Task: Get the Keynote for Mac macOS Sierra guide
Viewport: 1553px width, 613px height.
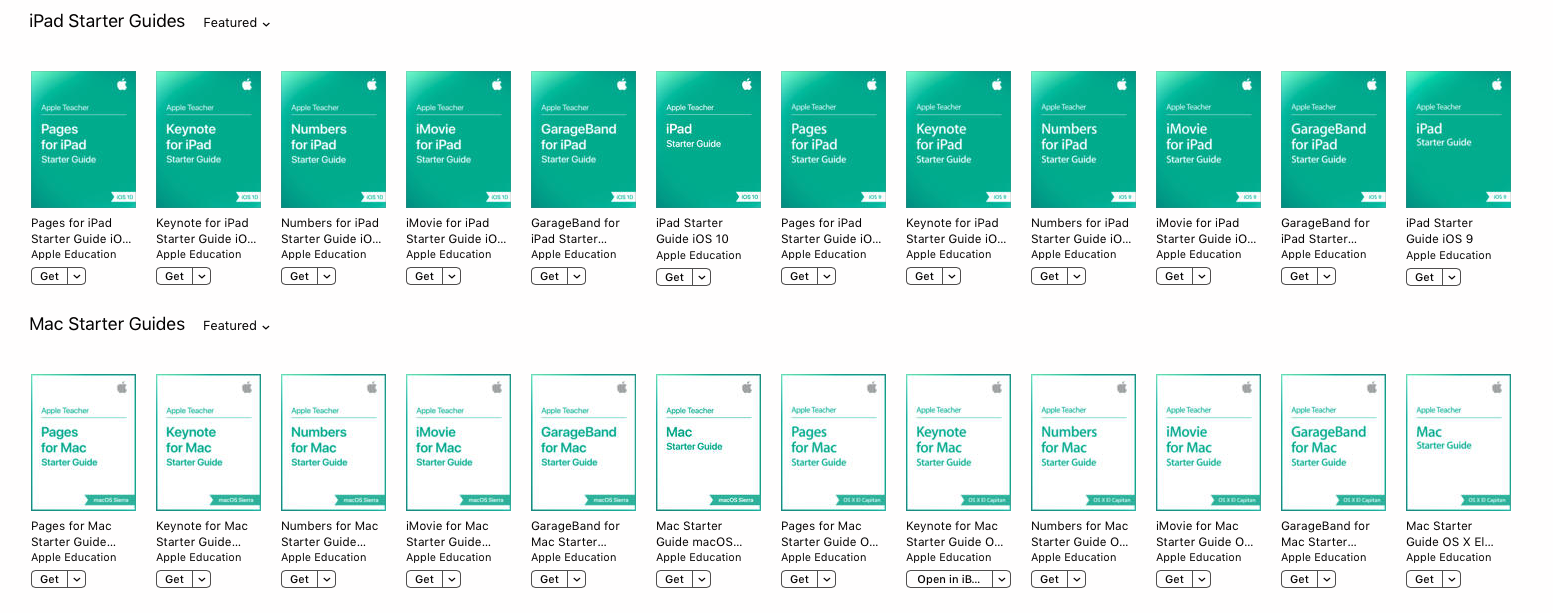Action: (175, 579)
